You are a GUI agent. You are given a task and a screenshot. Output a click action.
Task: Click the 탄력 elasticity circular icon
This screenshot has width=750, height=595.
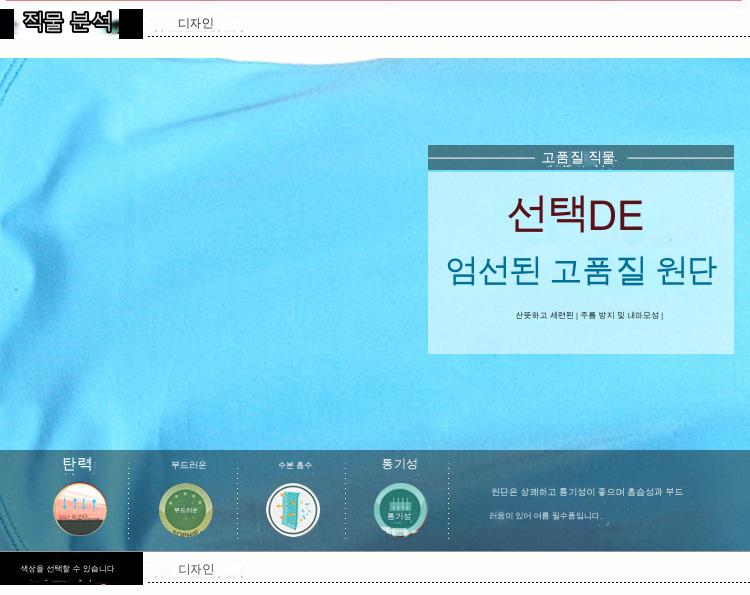(x=80, y=508)
